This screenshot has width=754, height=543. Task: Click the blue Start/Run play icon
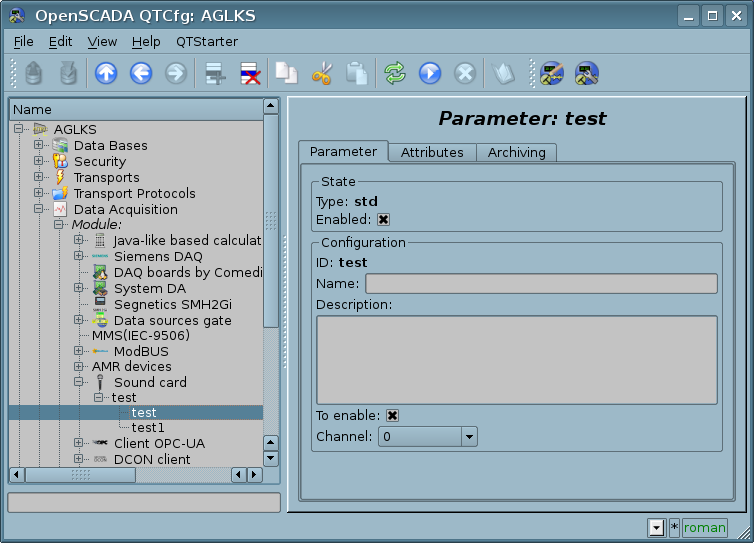(x=430, y=73)
